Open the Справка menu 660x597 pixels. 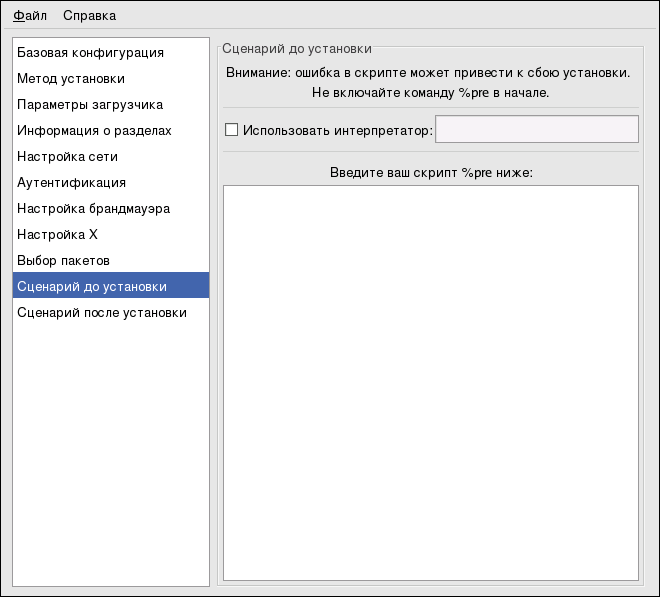(89, 15)
